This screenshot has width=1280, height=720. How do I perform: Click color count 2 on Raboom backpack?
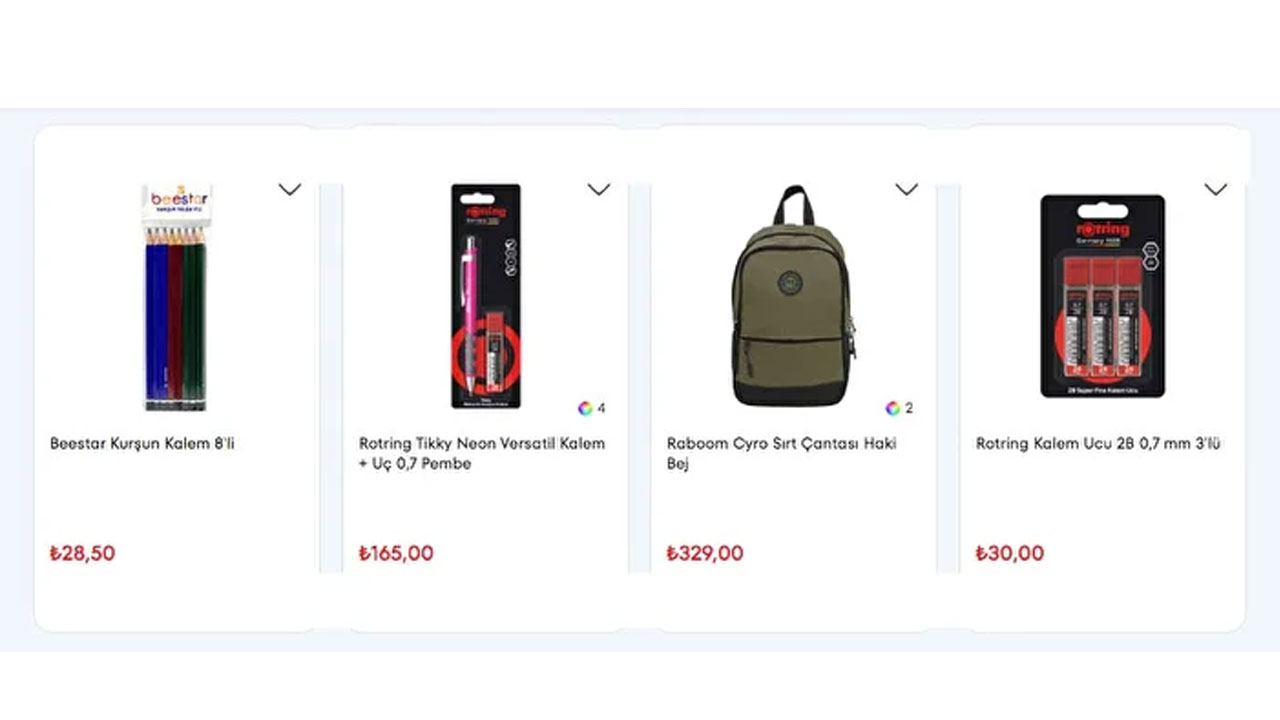[909, 408]
